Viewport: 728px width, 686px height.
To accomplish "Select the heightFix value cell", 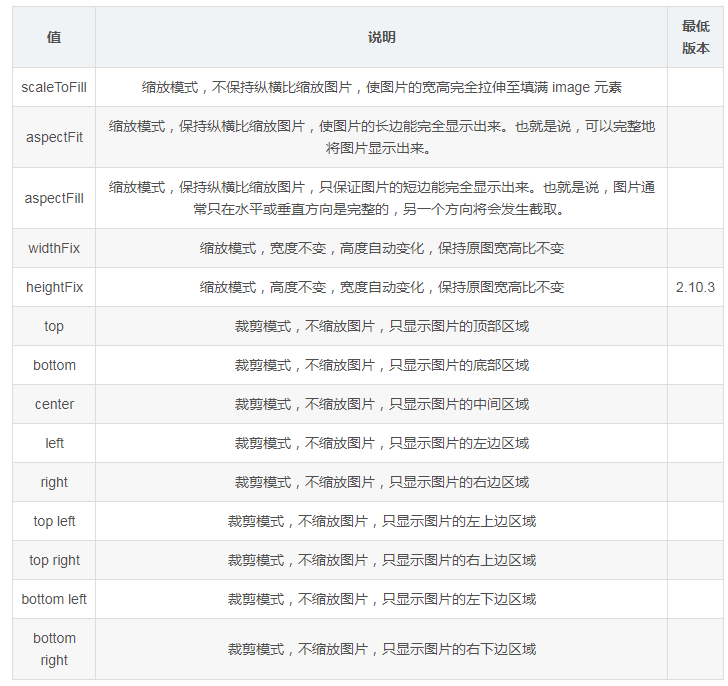I will point(54,287).
